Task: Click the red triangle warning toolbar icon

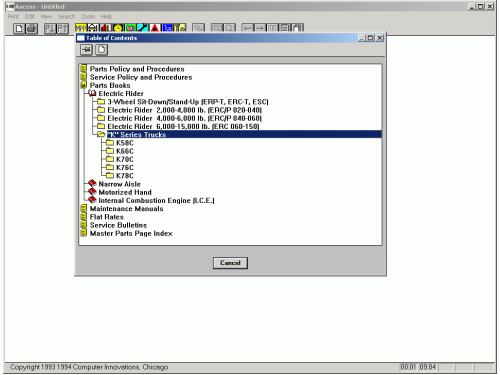Action: [155, 28]
